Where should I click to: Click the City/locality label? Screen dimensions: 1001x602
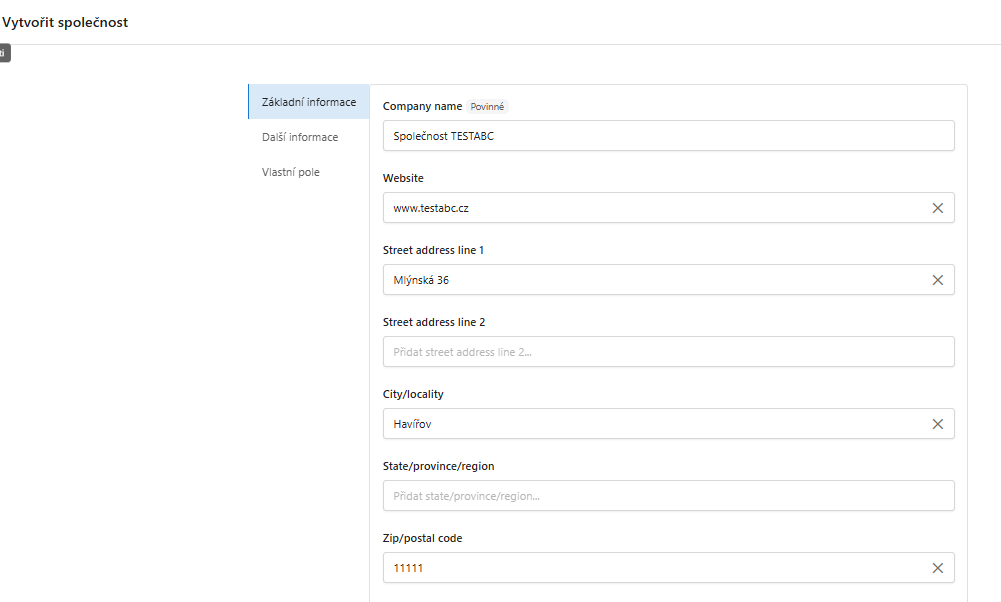pyautogui.click(x=413, y=395)
